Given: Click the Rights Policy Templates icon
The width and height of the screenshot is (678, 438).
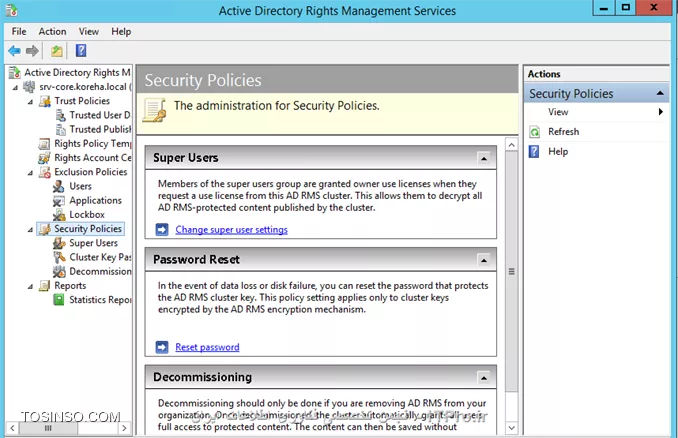Looking at the screenshot, I should pyautogui.click(x=44, y=144).
